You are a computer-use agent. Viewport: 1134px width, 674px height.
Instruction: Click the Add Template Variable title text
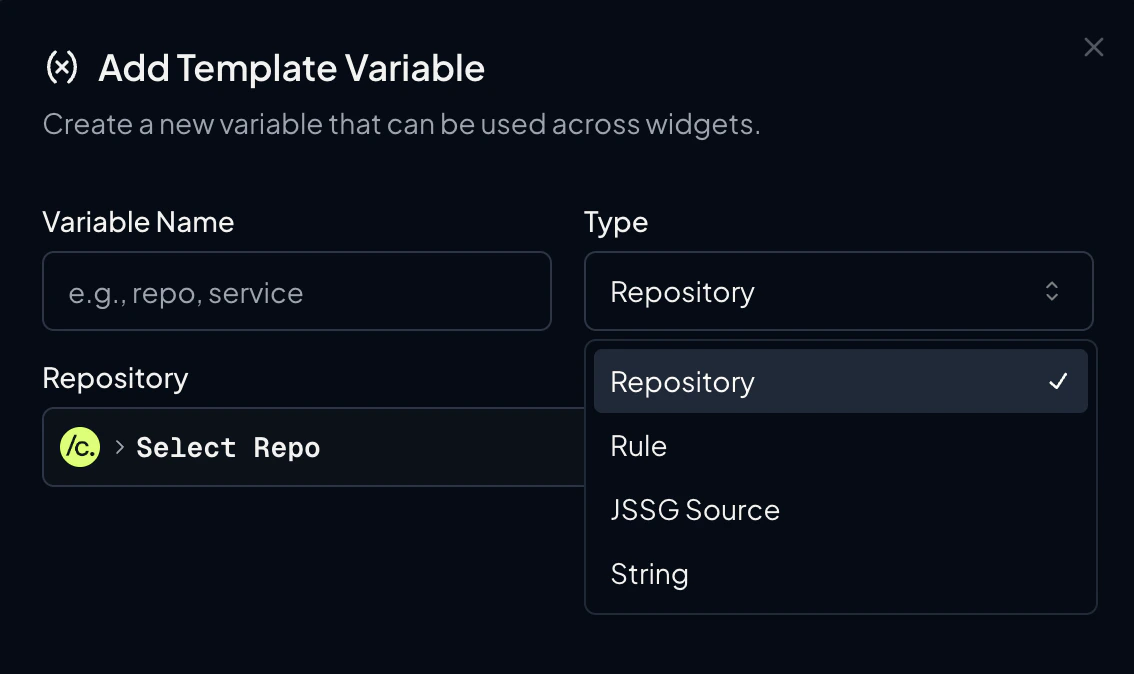[x=290, y=67]
